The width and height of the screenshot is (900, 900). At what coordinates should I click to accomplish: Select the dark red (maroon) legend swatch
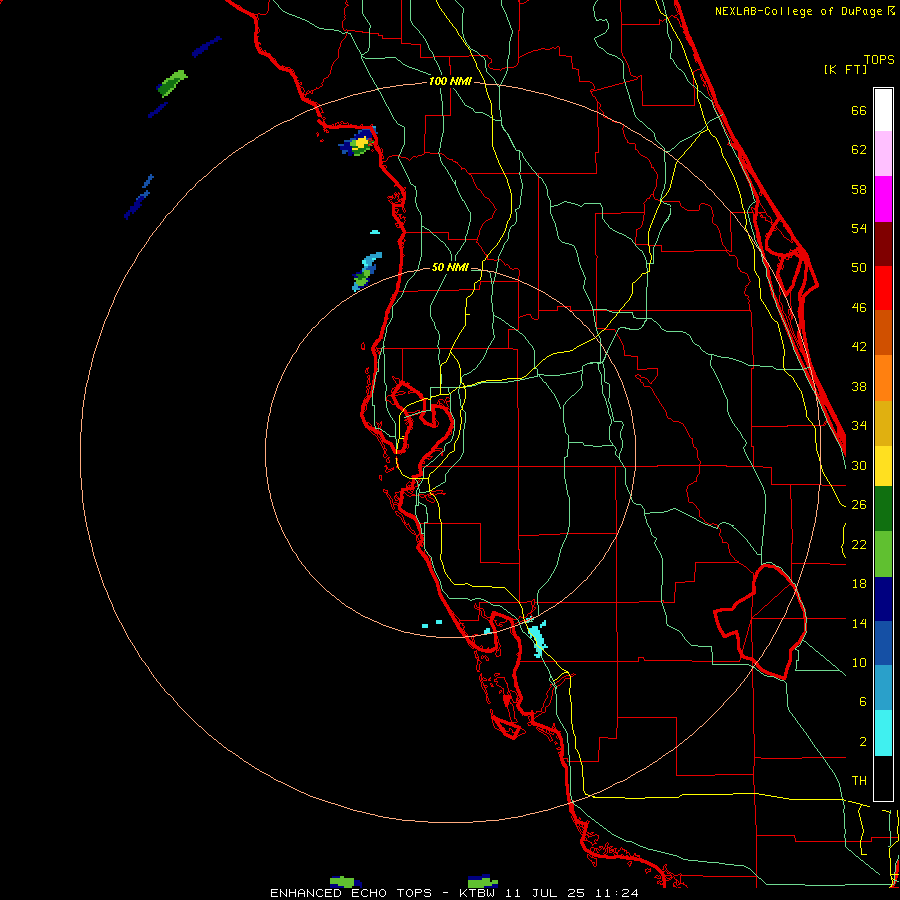coord(883,244)
